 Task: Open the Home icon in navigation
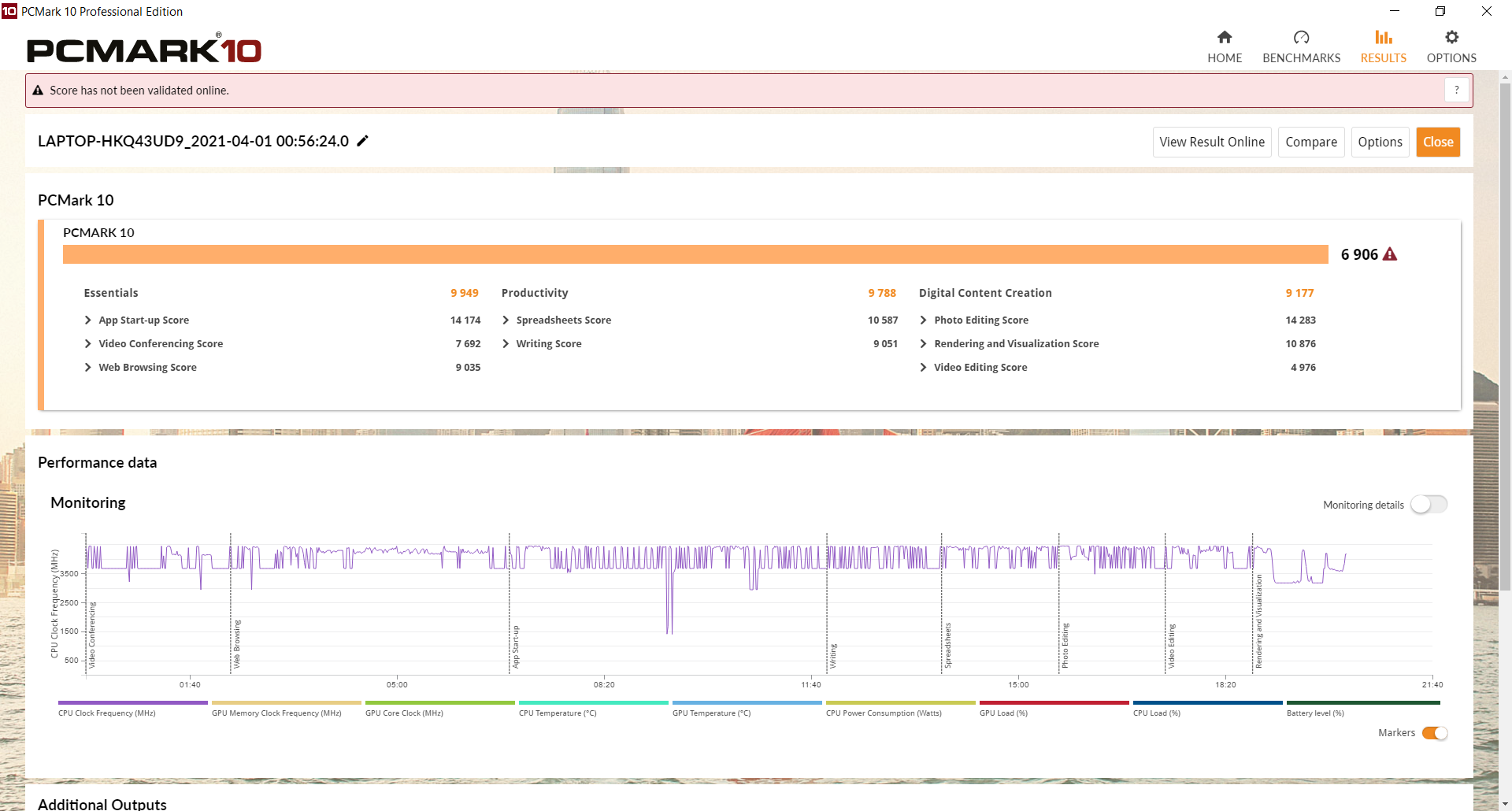click(x=1225, y=37)
